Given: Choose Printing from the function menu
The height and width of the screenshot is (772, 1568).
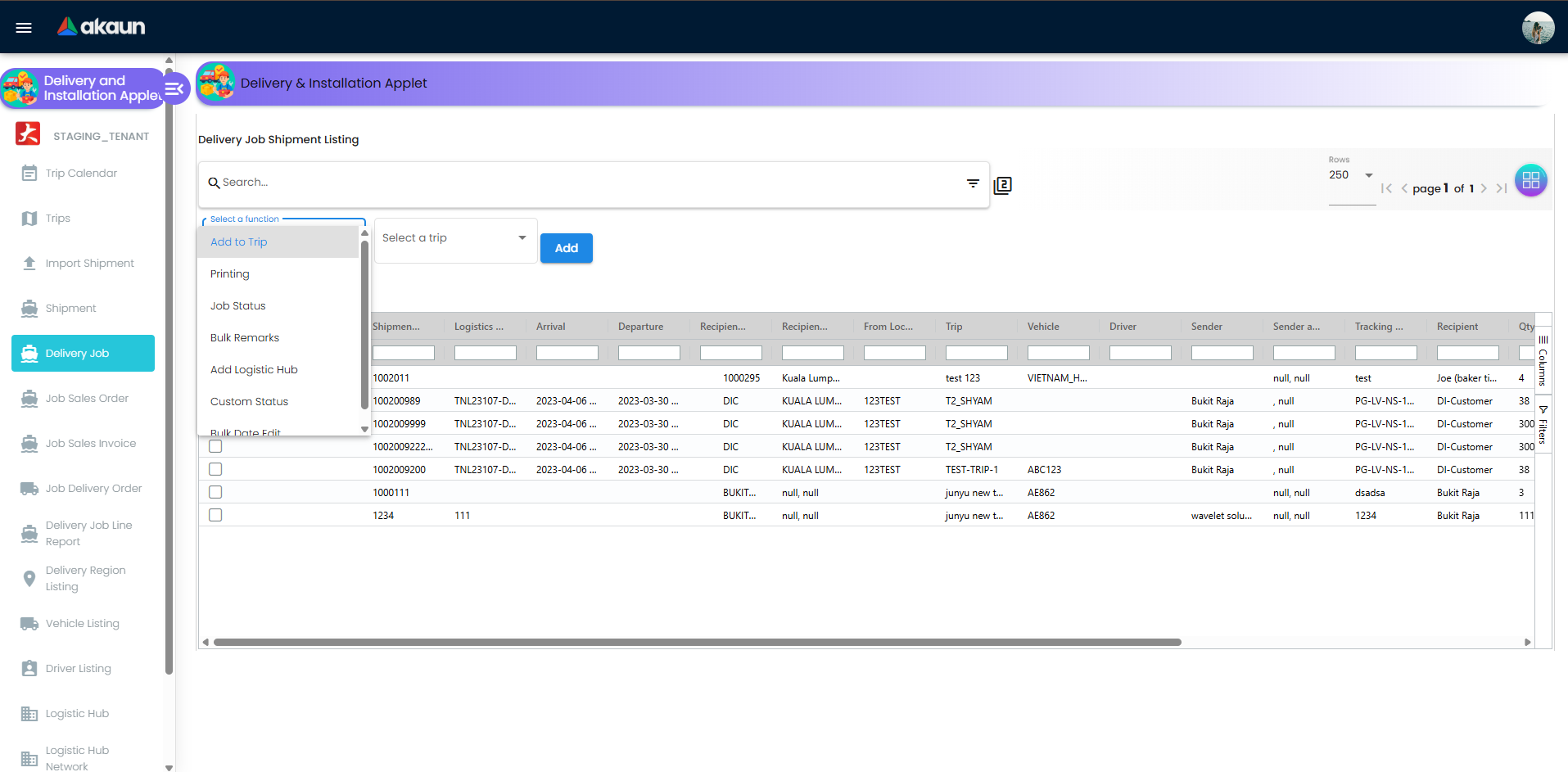Looking at the screenshot, I should pos(229,273).
